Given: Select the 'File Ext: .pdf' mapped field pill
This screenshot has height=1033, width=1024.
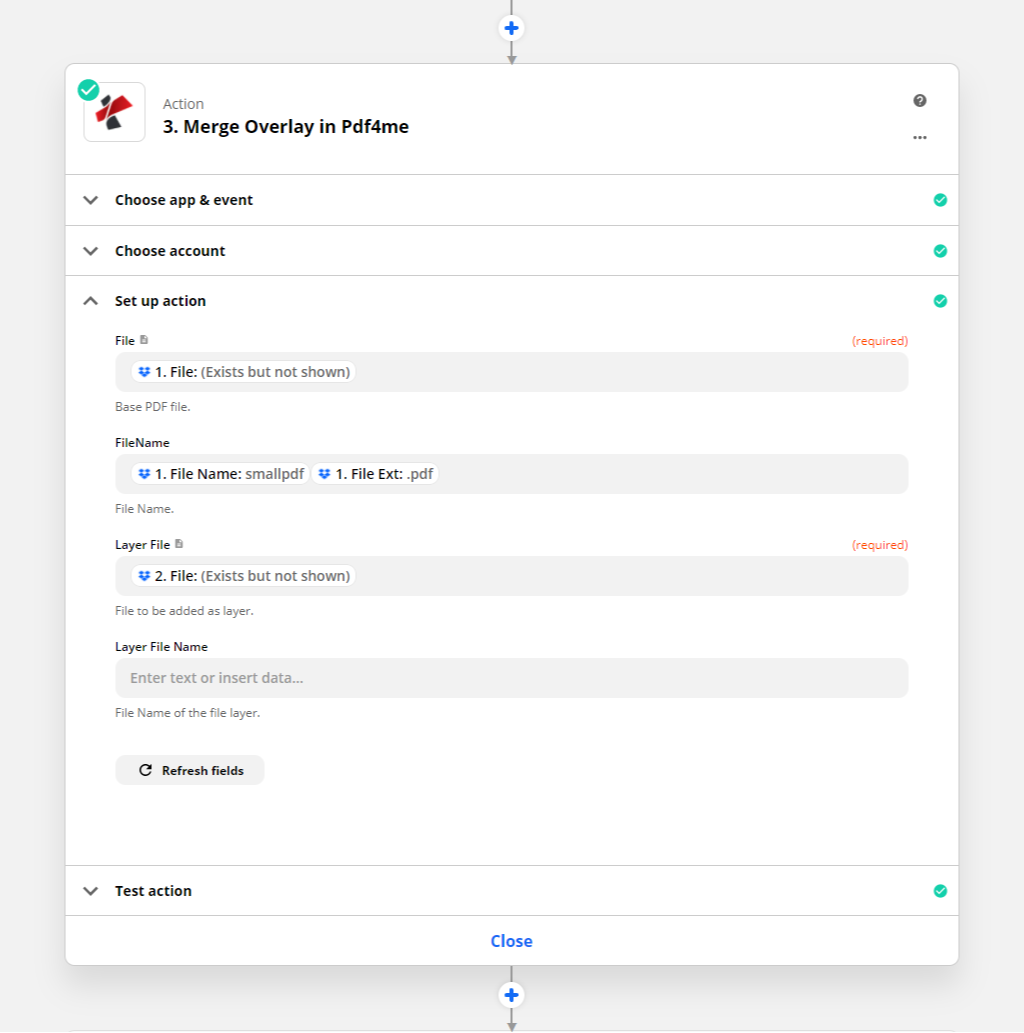Looking at the screenshot, I should point(377,473).
